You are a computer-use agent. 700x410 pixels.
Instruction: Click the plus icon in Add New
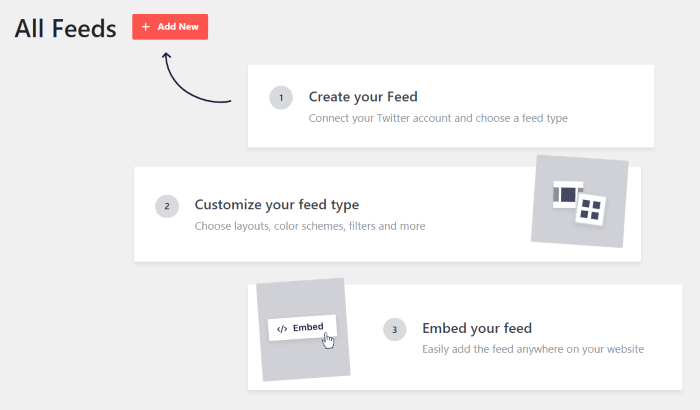(146, 27)
